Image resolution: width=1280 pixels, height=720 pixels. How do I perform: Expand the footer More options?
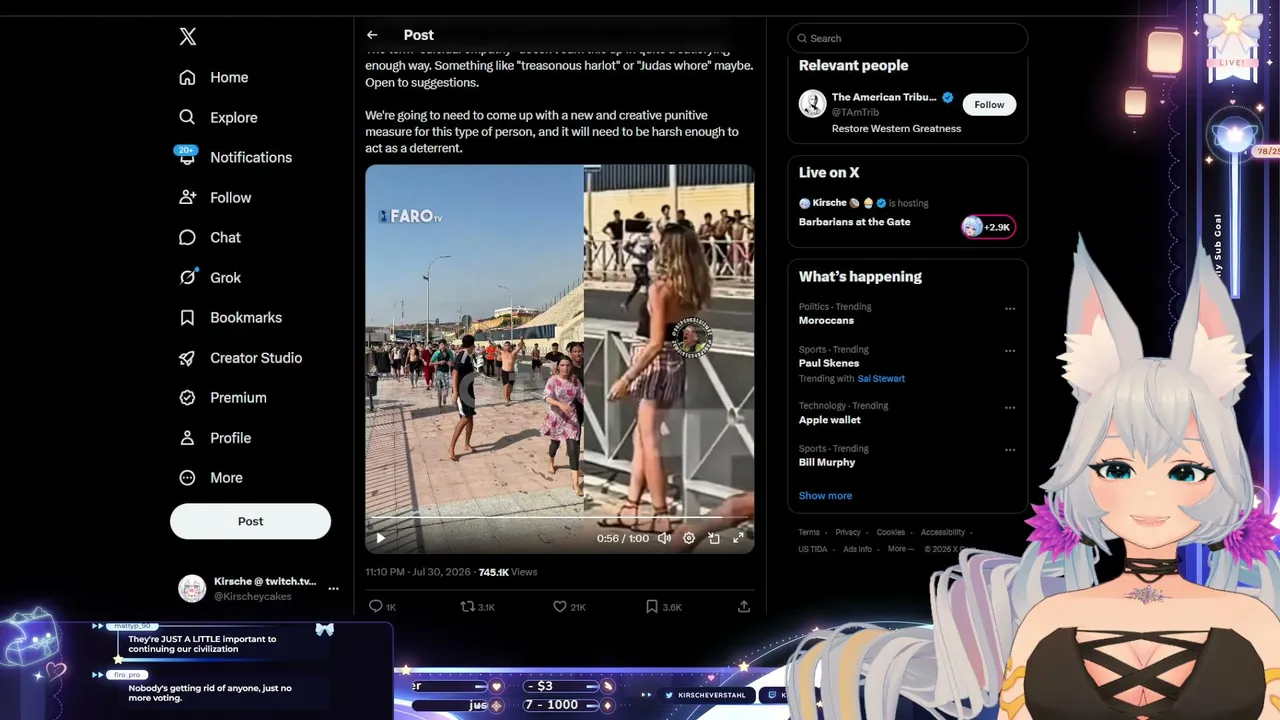[x=899, y=549]
